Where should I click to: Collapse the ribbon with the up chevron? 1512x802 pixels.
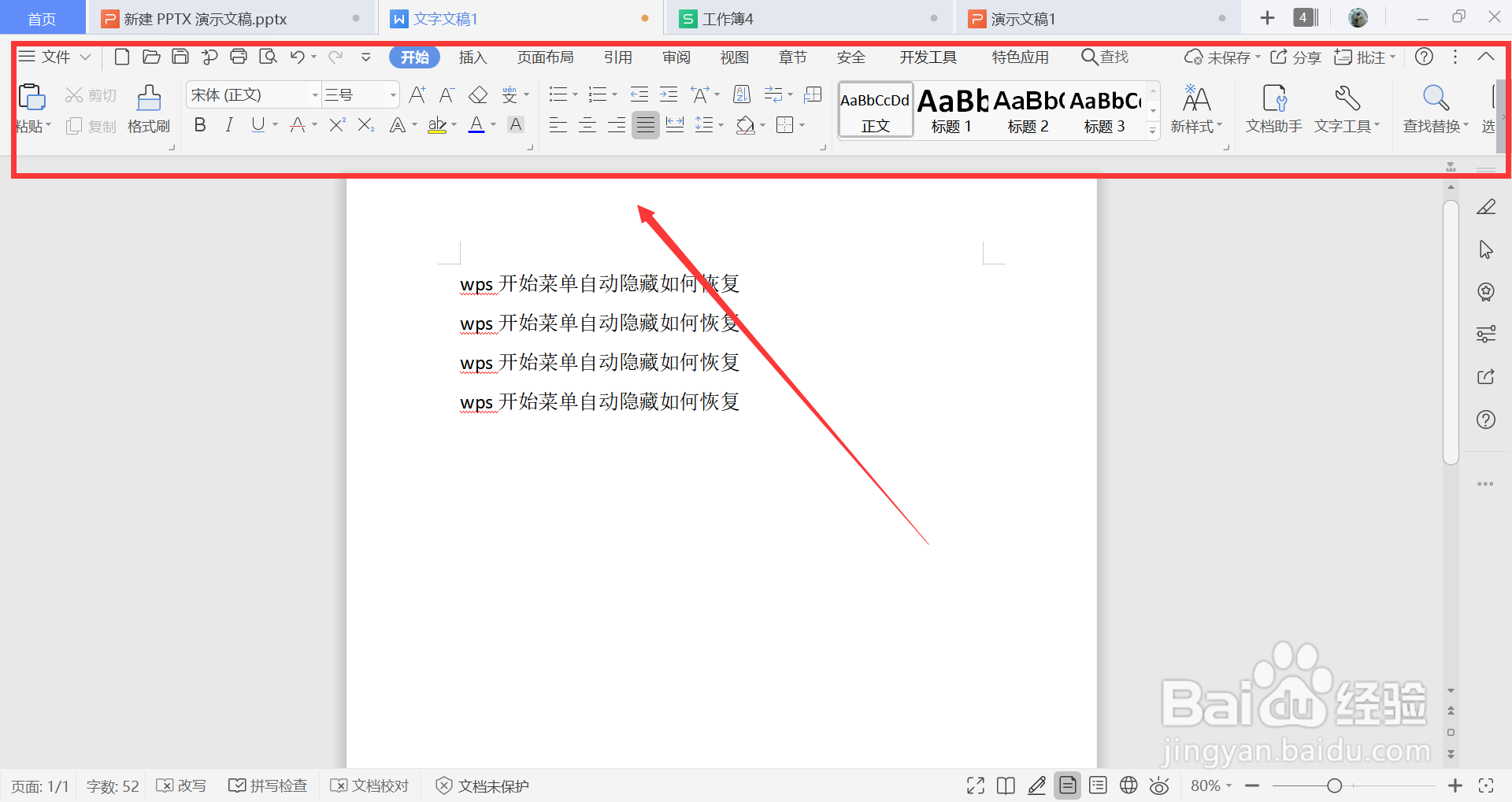point(1485,57)
